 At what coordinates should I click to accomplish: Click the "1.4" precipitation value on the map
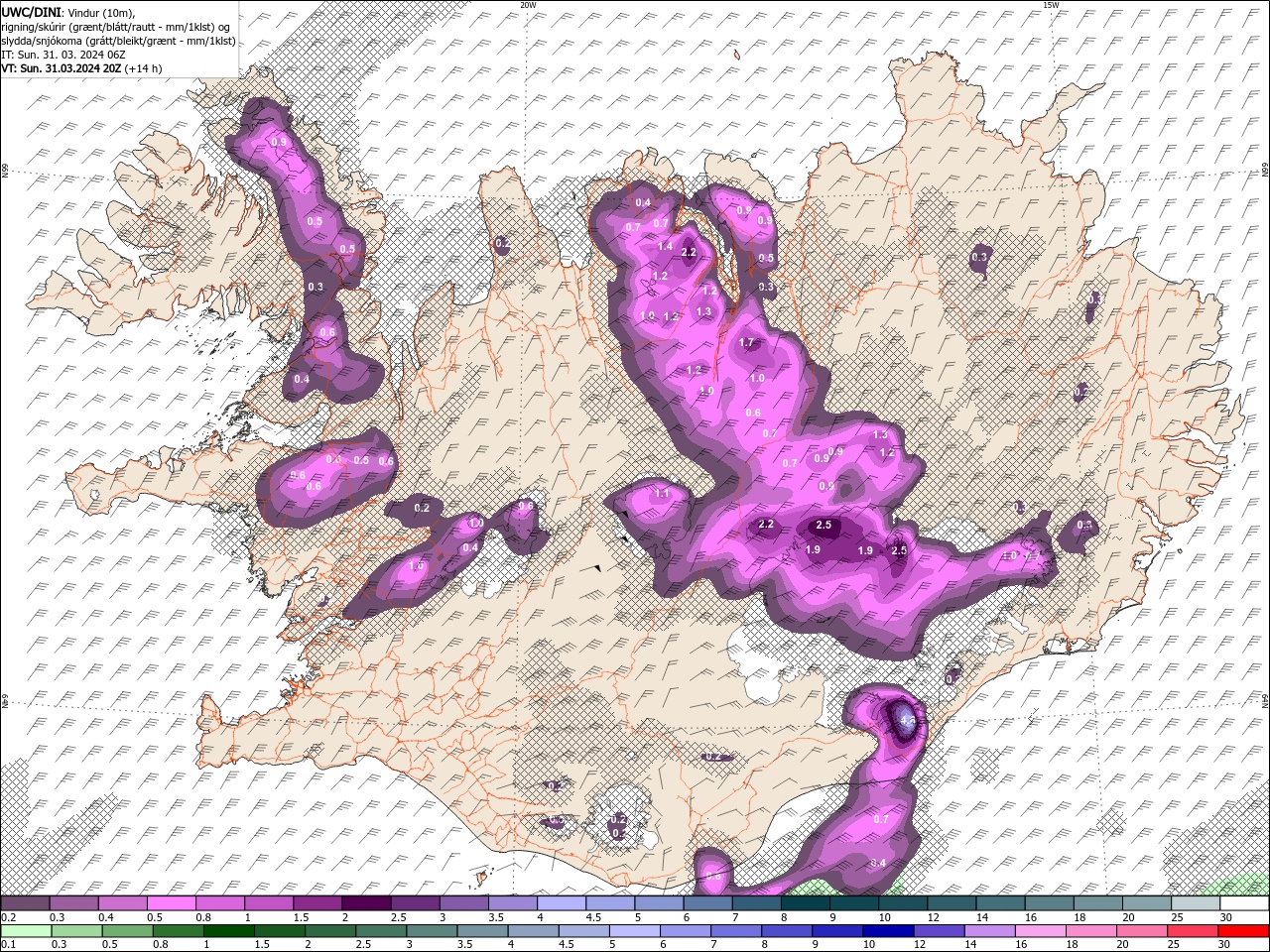[665, 247]
